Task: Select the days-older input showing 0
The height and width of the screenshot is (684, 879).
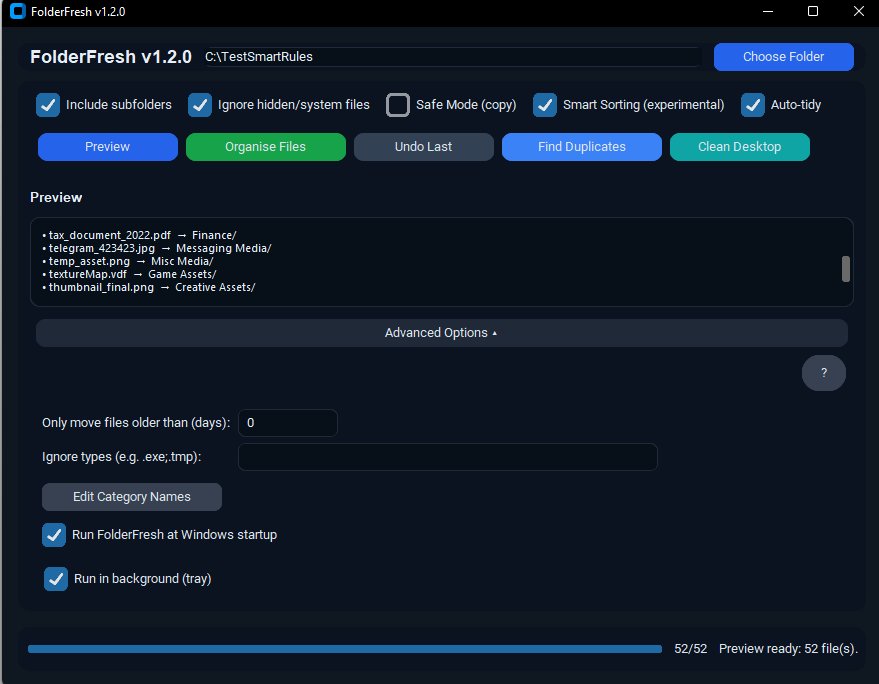Action: point(287,423)
